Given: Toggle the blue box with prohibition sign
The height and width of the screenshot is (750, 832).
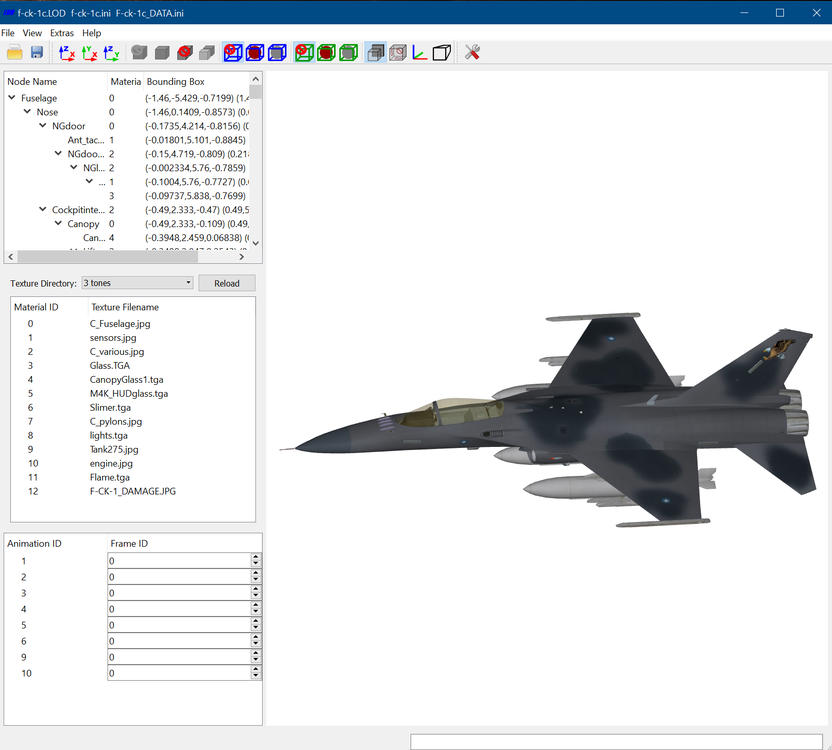Looking at the screenshot, I should (233, 53).
